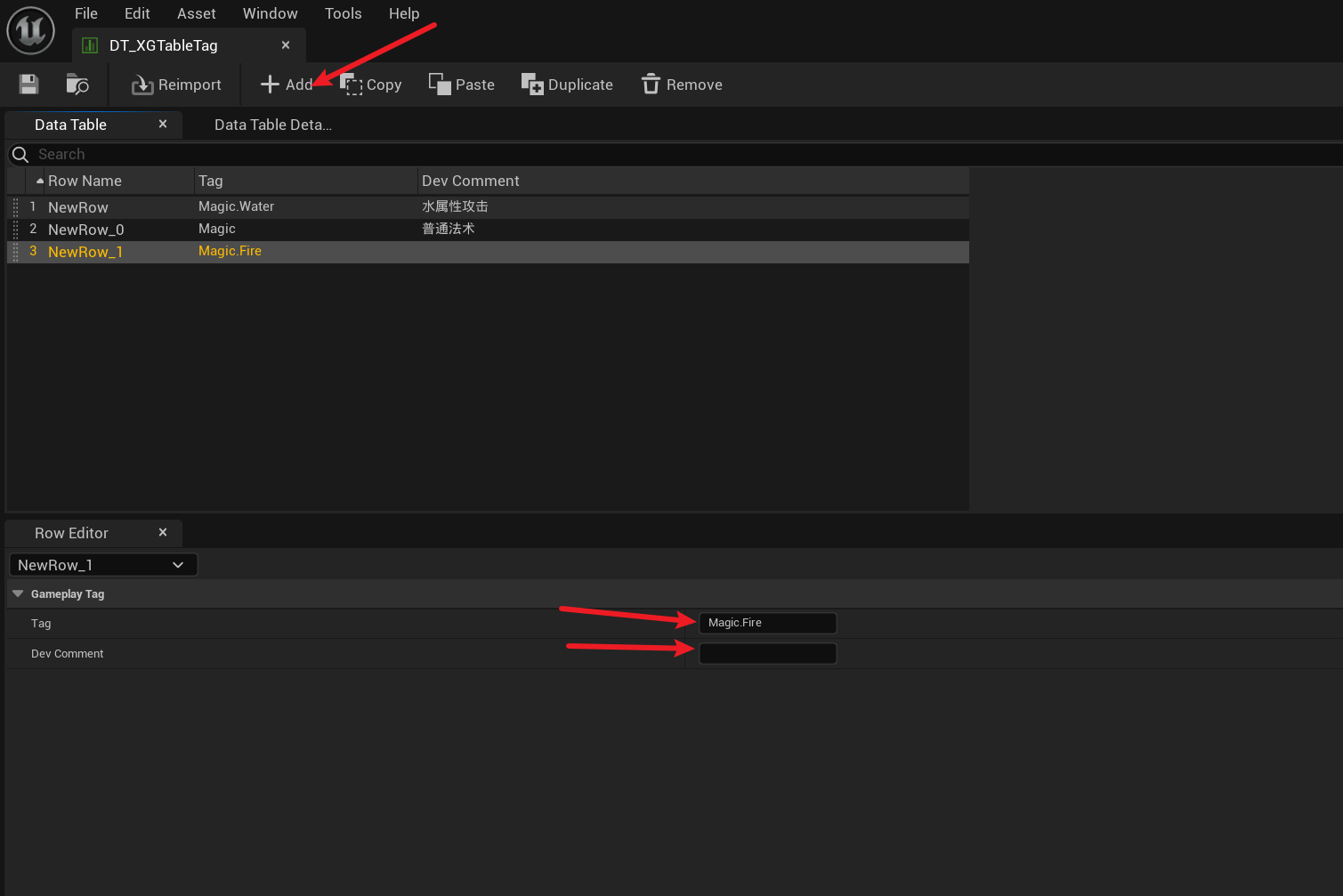Add a new row with Add
1343x896 pixels.
287,85
